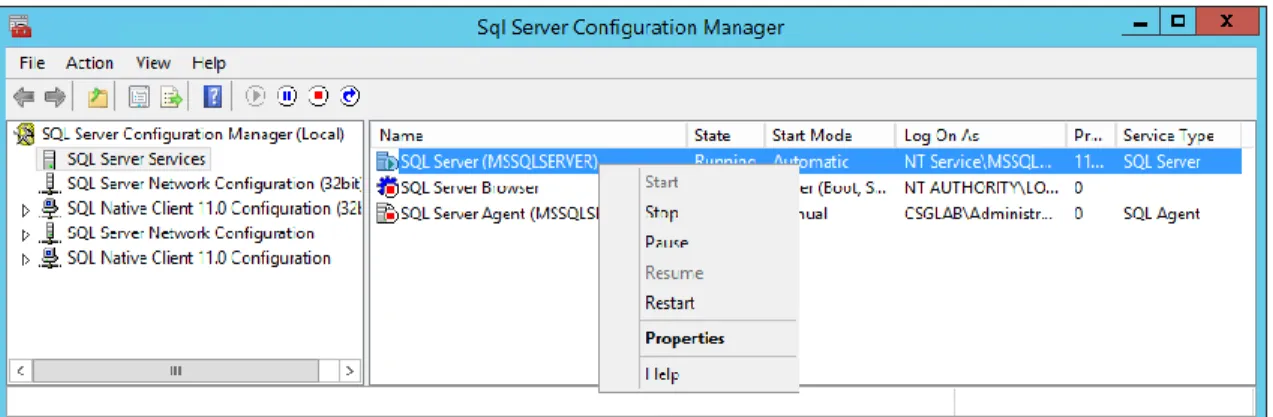Image resolution: width=1273 pixels, height=417 pixels.
Task: Sort by the Start Mode column header
Action: coord(830,135)
